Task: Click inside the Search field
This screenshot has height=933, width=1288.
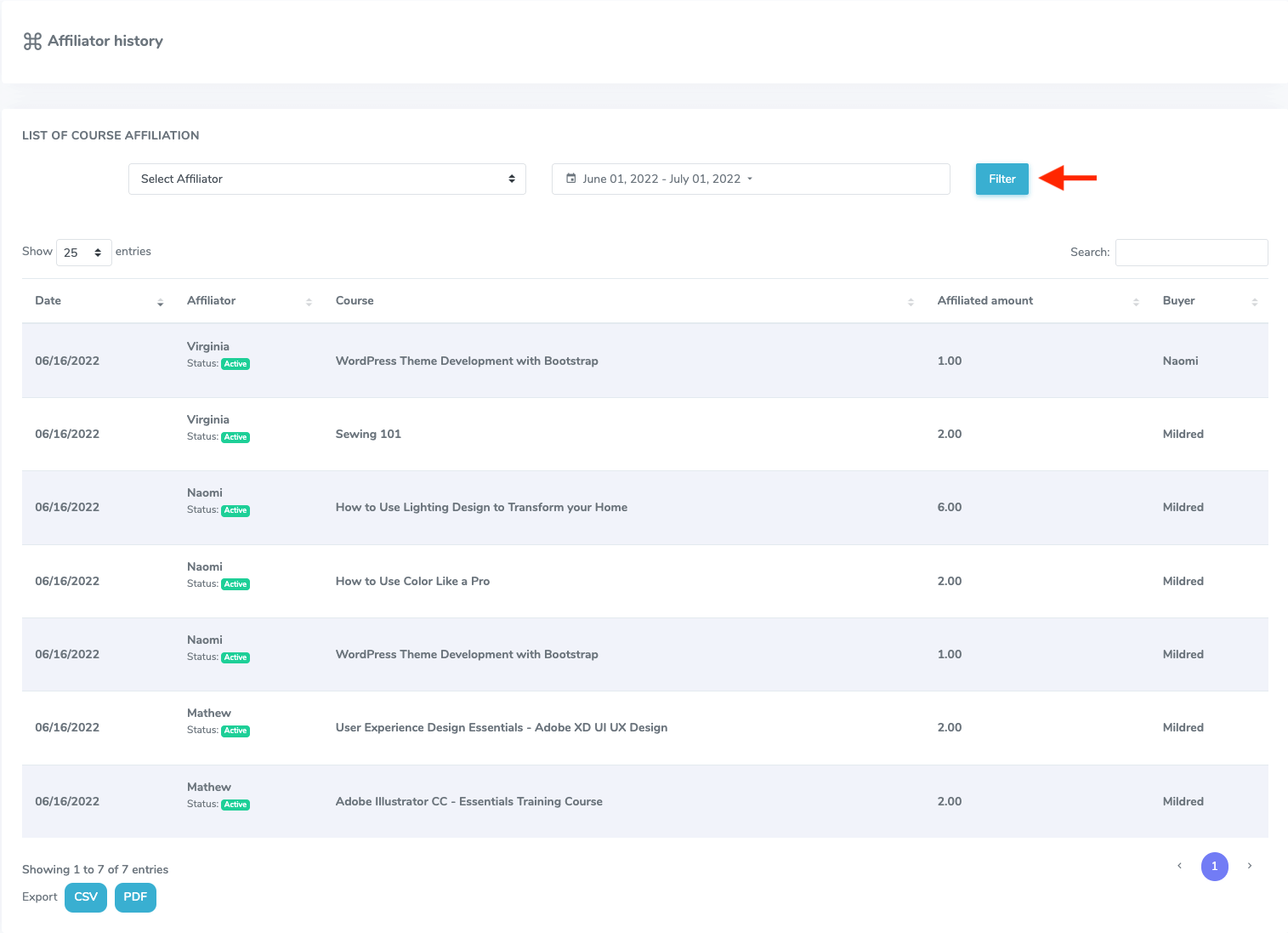Action: [x=1191, y=252]
